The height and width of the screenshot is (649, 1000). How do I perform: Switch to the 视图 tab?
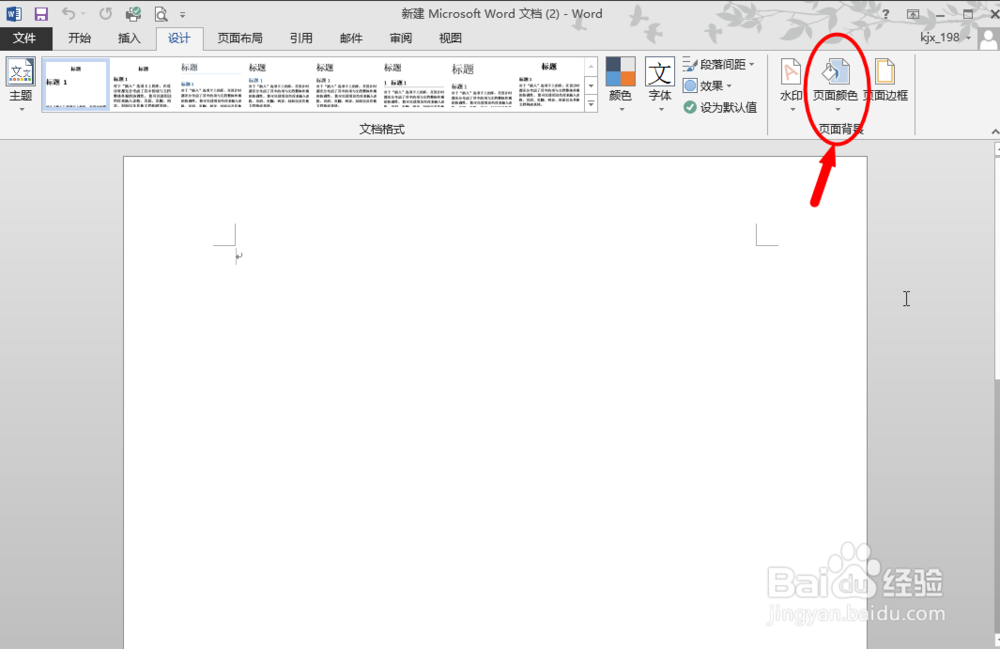point(450,38)
